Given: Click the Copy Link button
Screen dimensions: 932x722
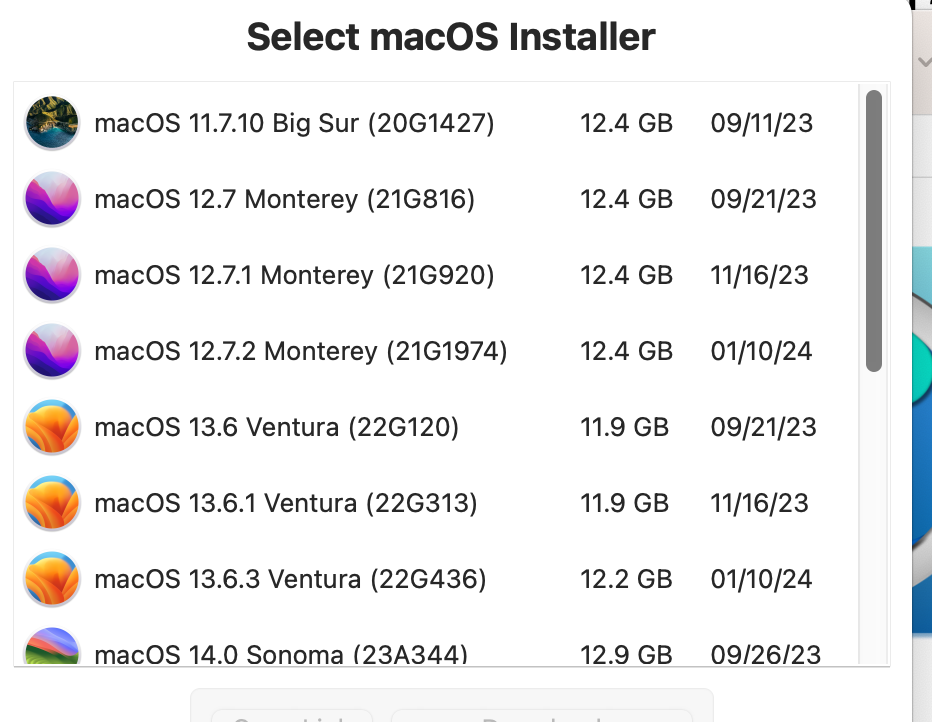Looking at the screenshot, I should pos(291,715).
